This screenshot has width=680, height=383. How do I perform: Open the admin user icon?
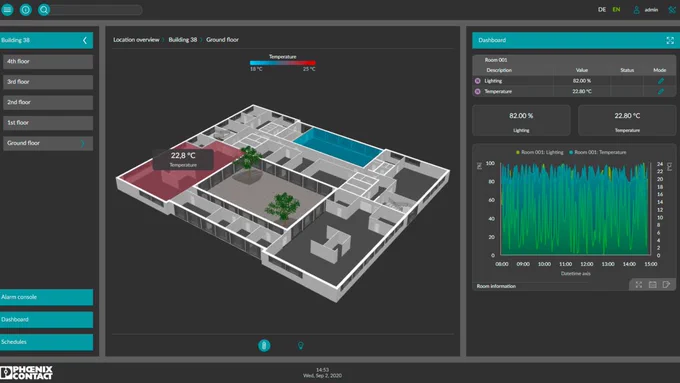636,10
